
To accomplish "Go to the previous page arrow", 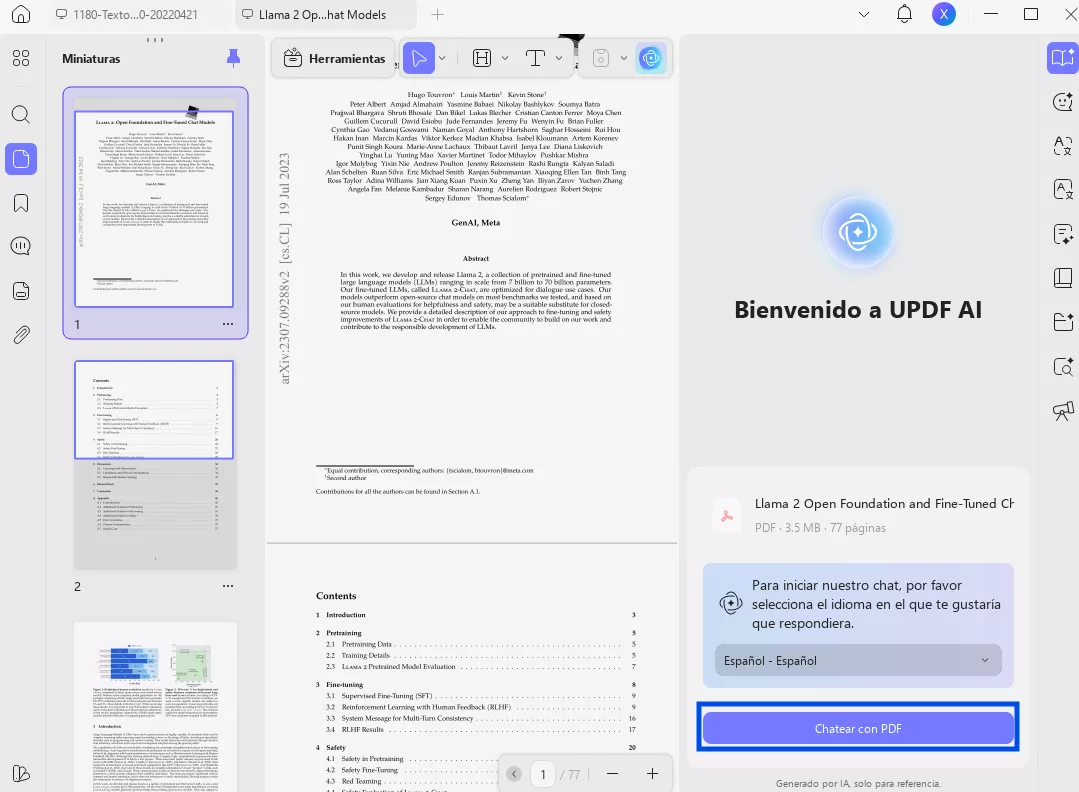I will (x=513, y=774).
